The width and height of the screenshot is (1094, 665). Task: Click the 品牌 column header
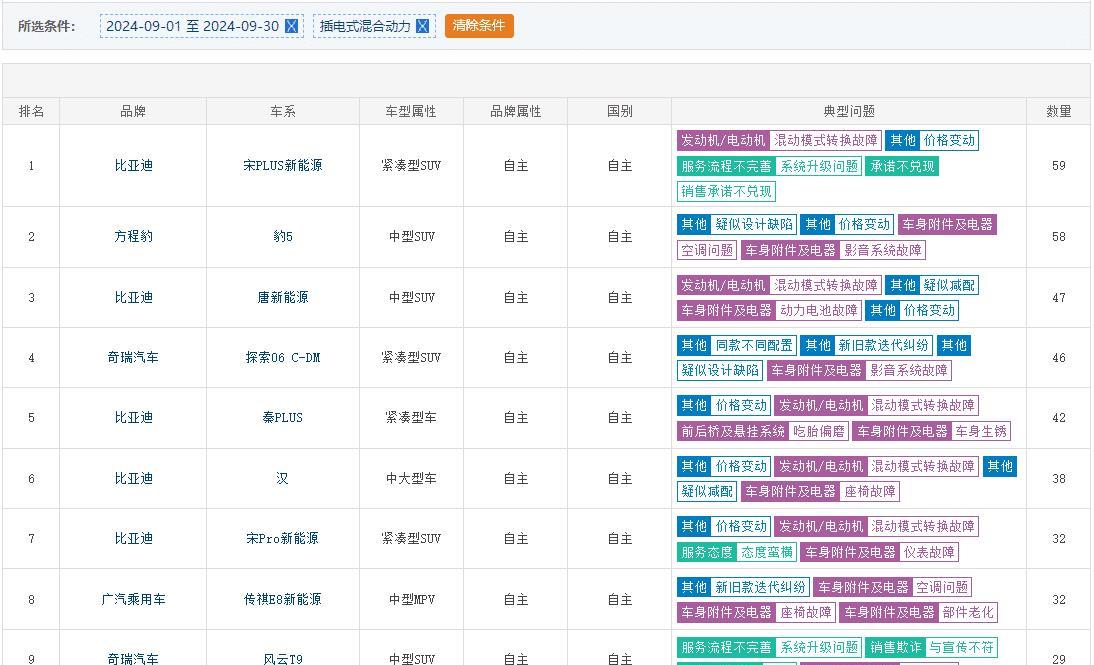(133, 111)
